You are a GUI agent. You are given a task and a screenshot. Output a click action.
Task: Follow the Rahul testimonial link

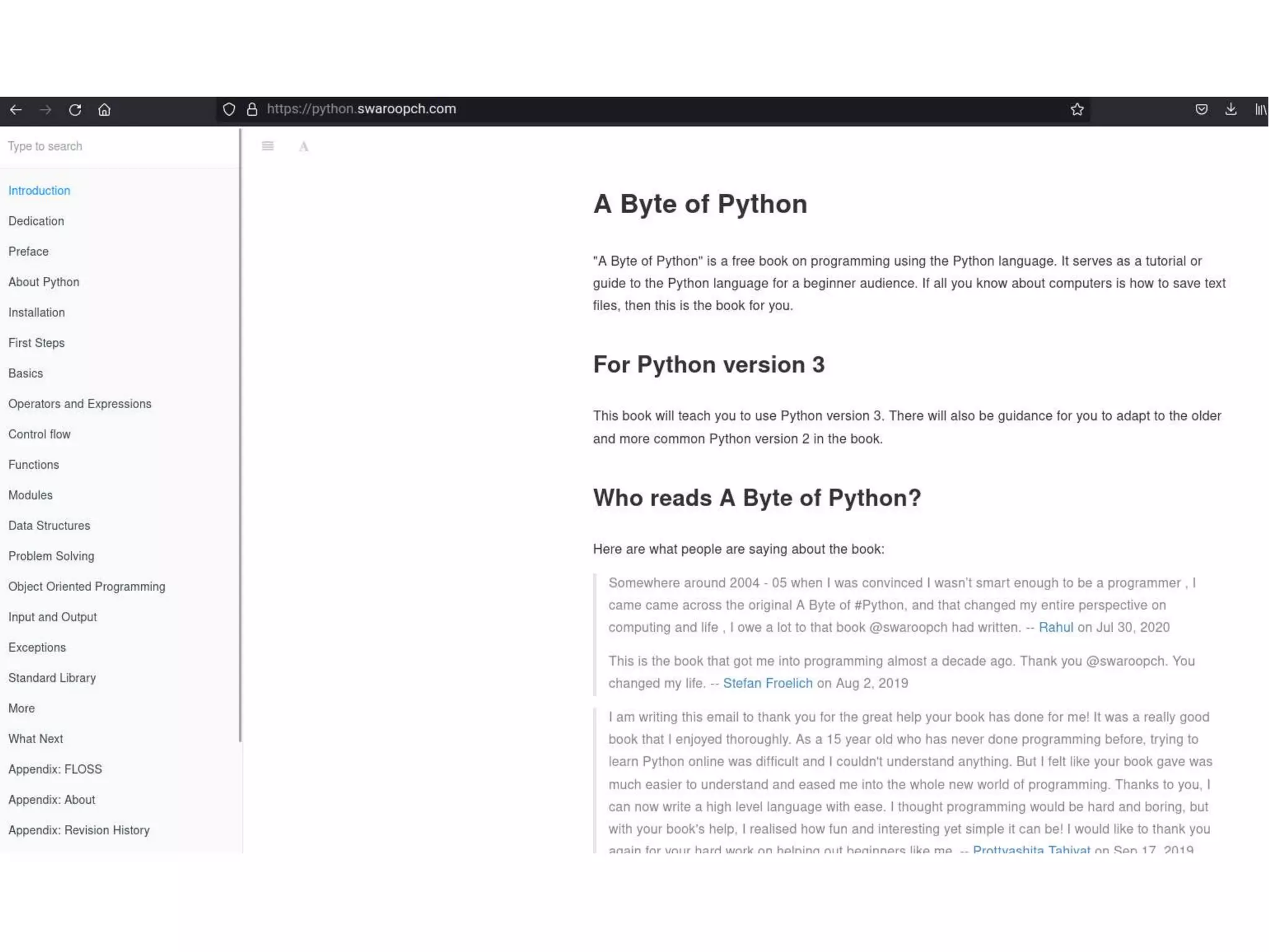pos(1055,627)
